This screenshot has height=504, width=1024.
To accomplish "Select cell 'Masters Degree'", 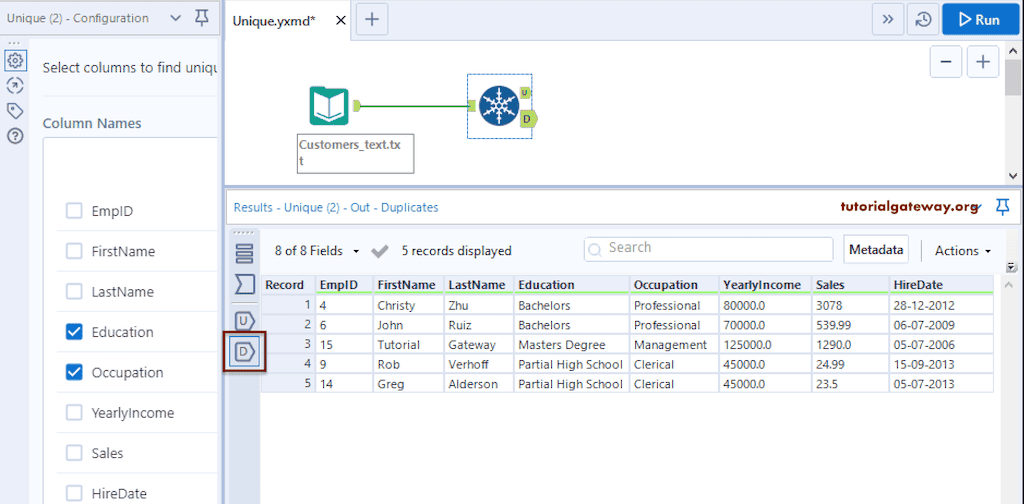I will click(571, 345).
